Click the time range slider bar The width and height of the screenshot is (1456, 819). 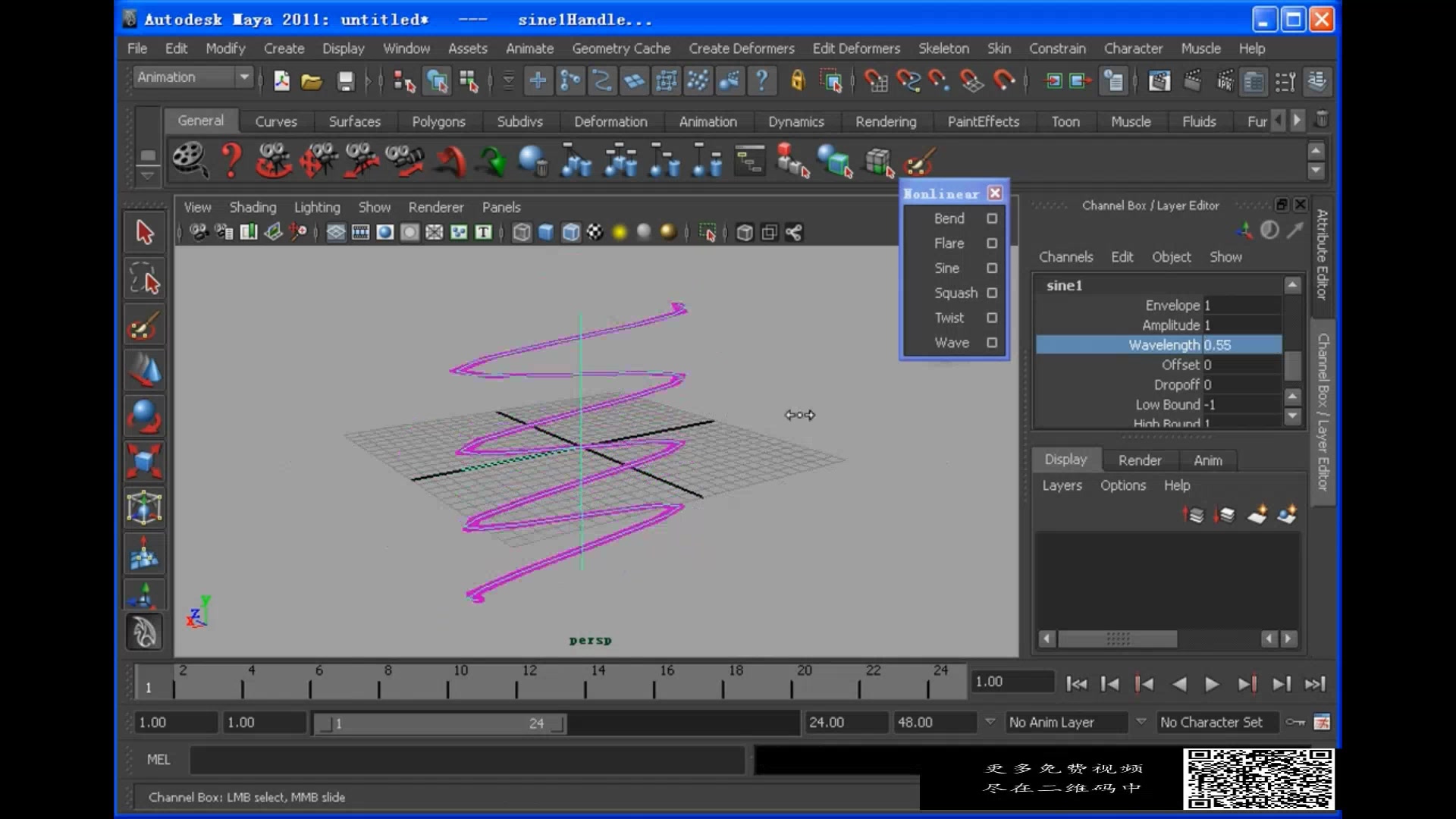click(440, 723)
